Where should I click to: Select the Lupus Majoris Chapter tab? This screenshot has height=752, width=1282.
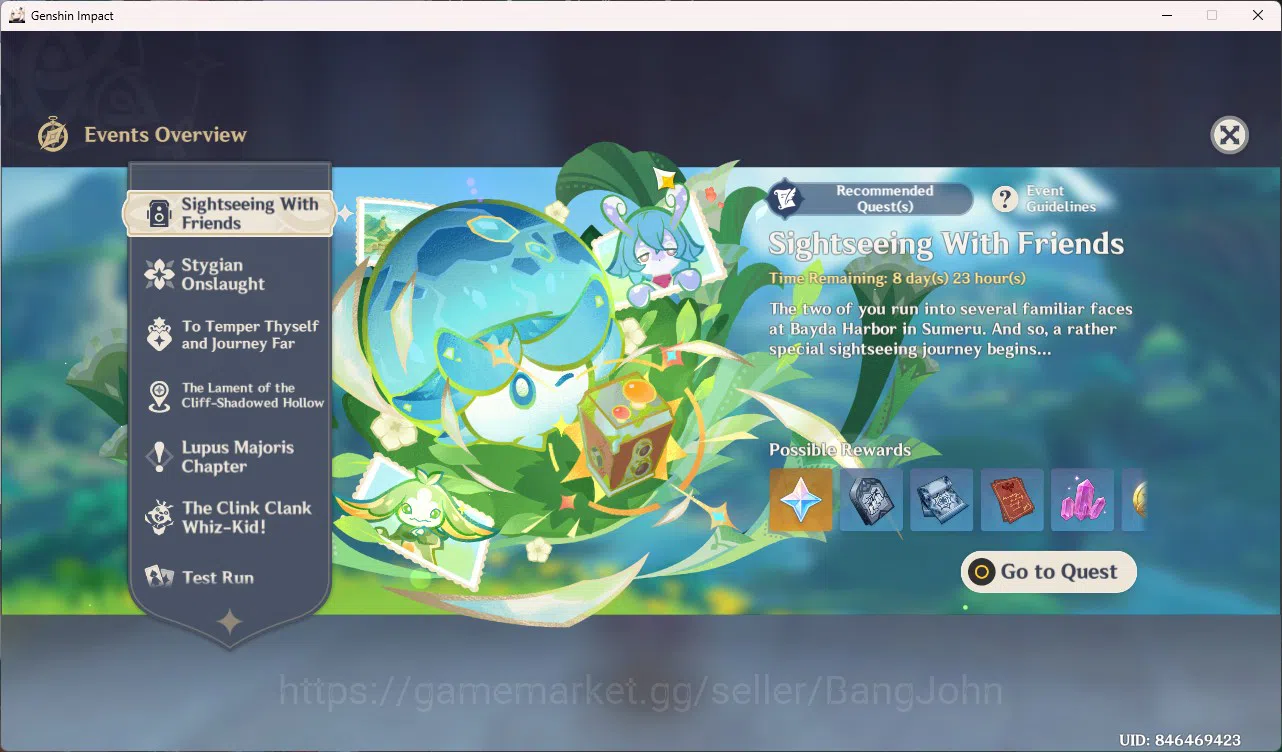pos(230,457)
